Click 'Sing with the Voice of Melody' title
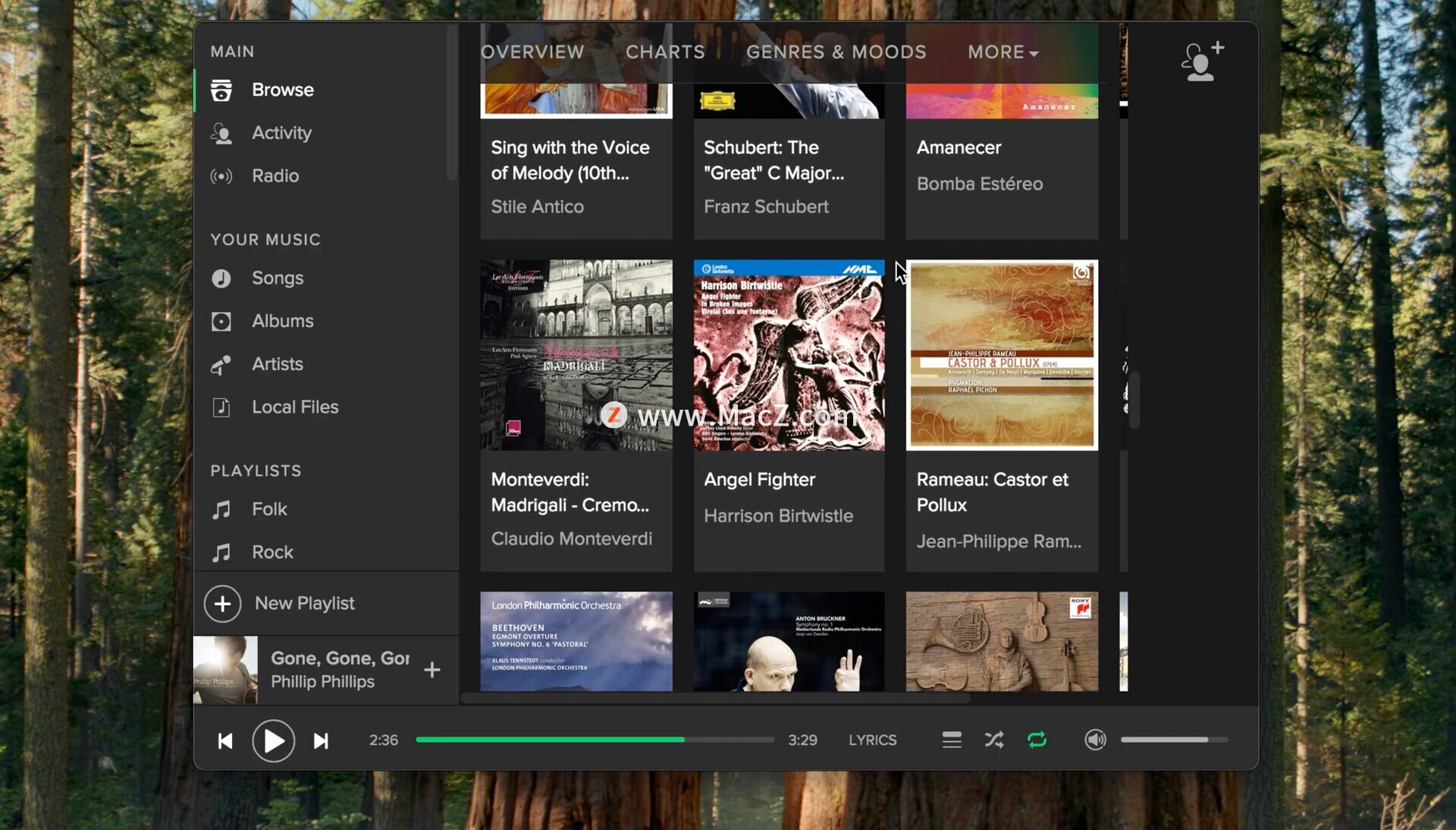 pos(570,160)
